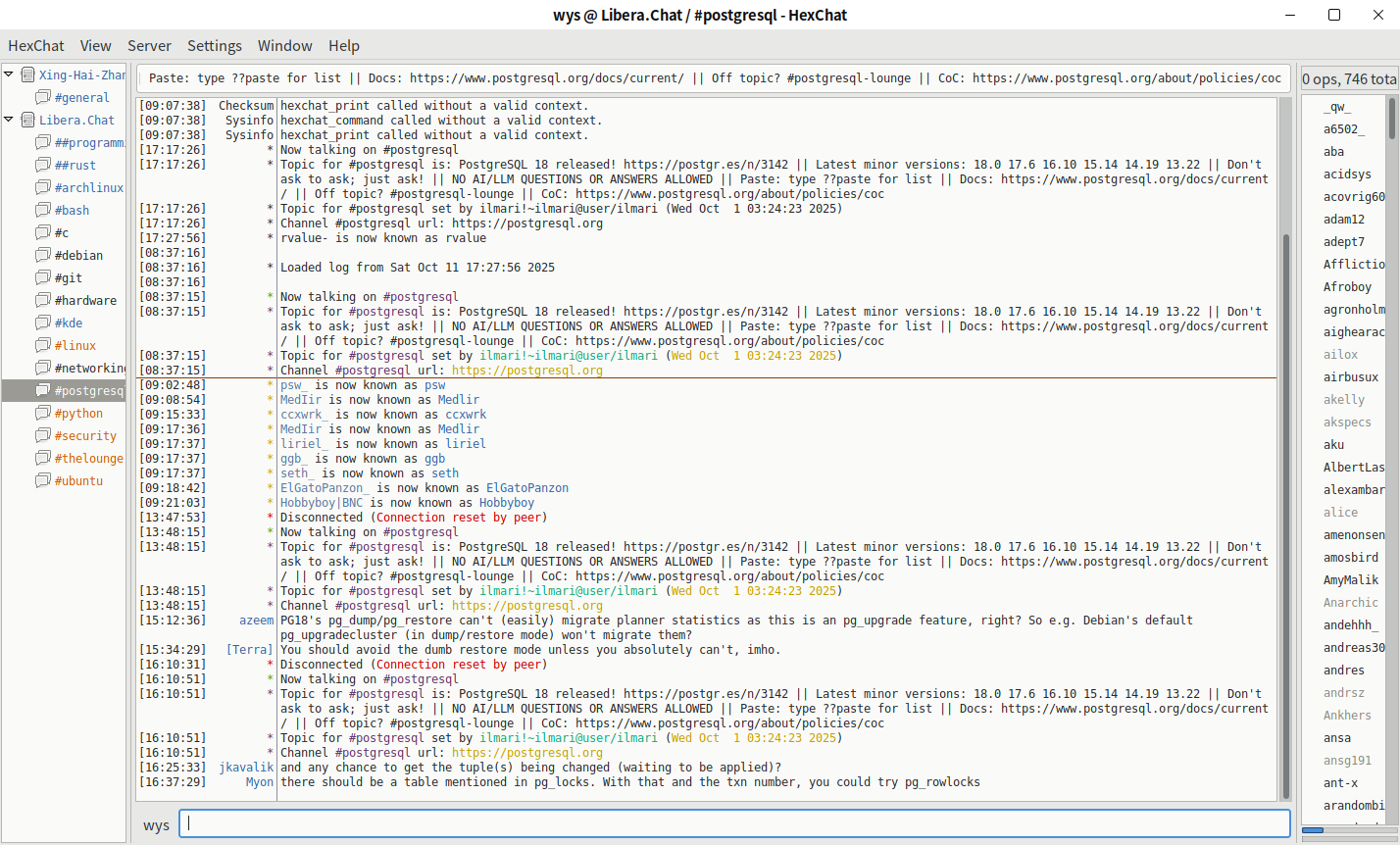Click the #ubuntu channel icon
The width and height of the screenshot is (1400, 845).
tap(43, 481)
